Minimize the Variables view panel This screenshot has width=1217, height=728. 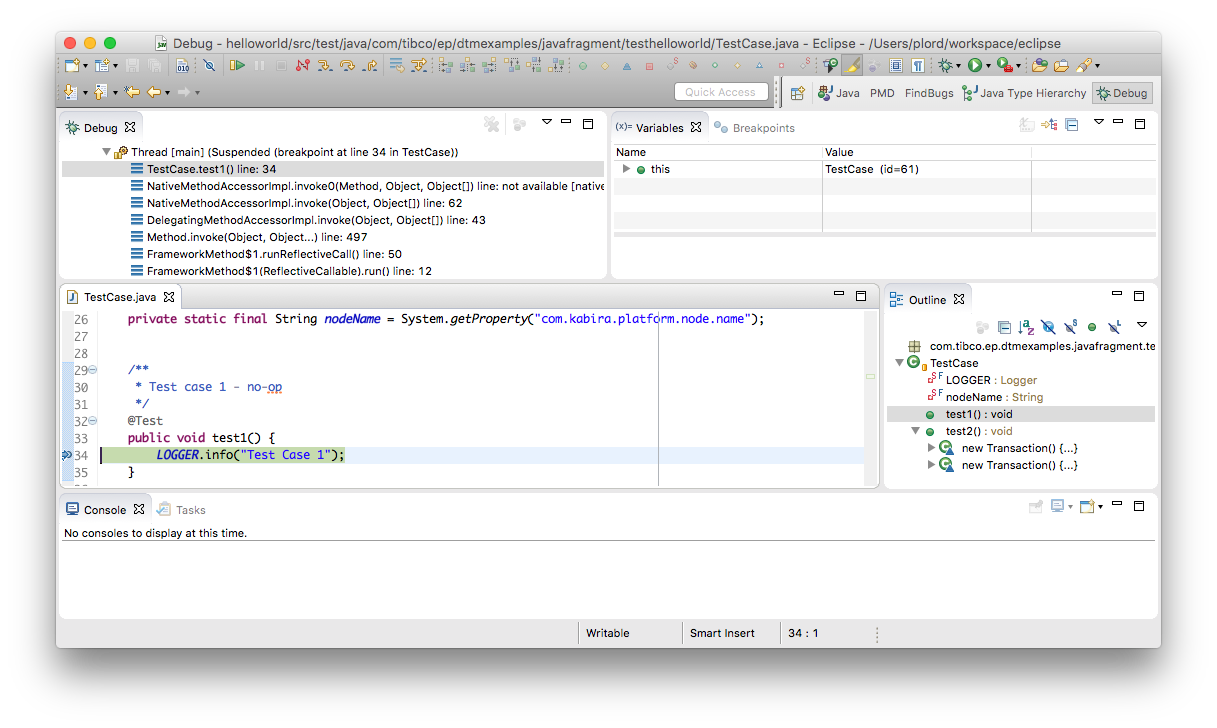[x=1117, y=123]
